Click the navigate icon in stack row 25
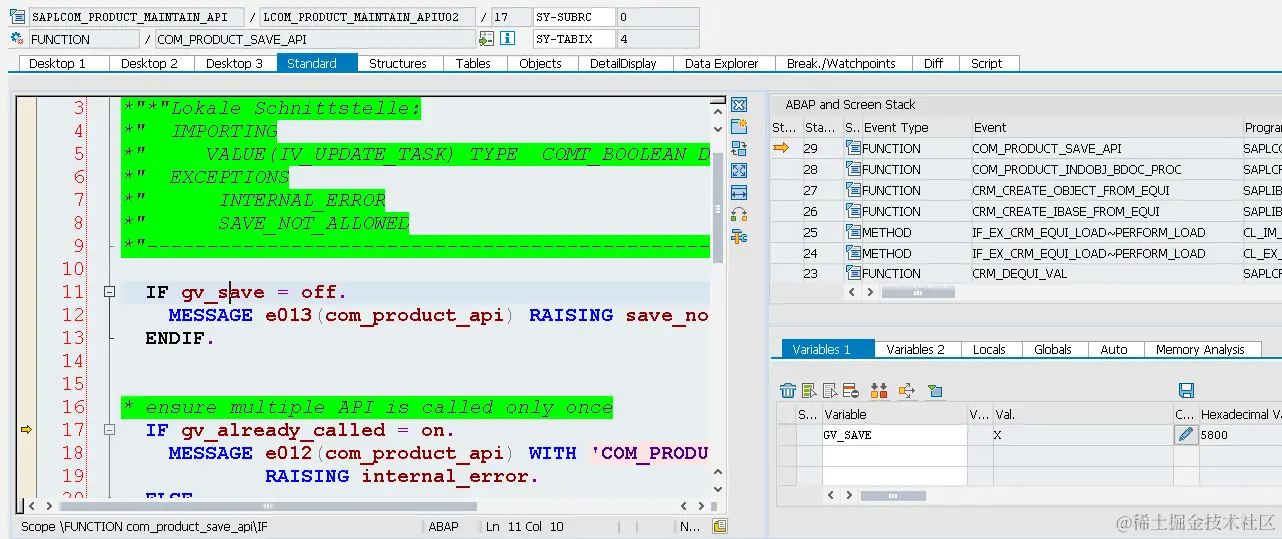The width and height of the screenshot is (1282, 539). tap(853, 232)
